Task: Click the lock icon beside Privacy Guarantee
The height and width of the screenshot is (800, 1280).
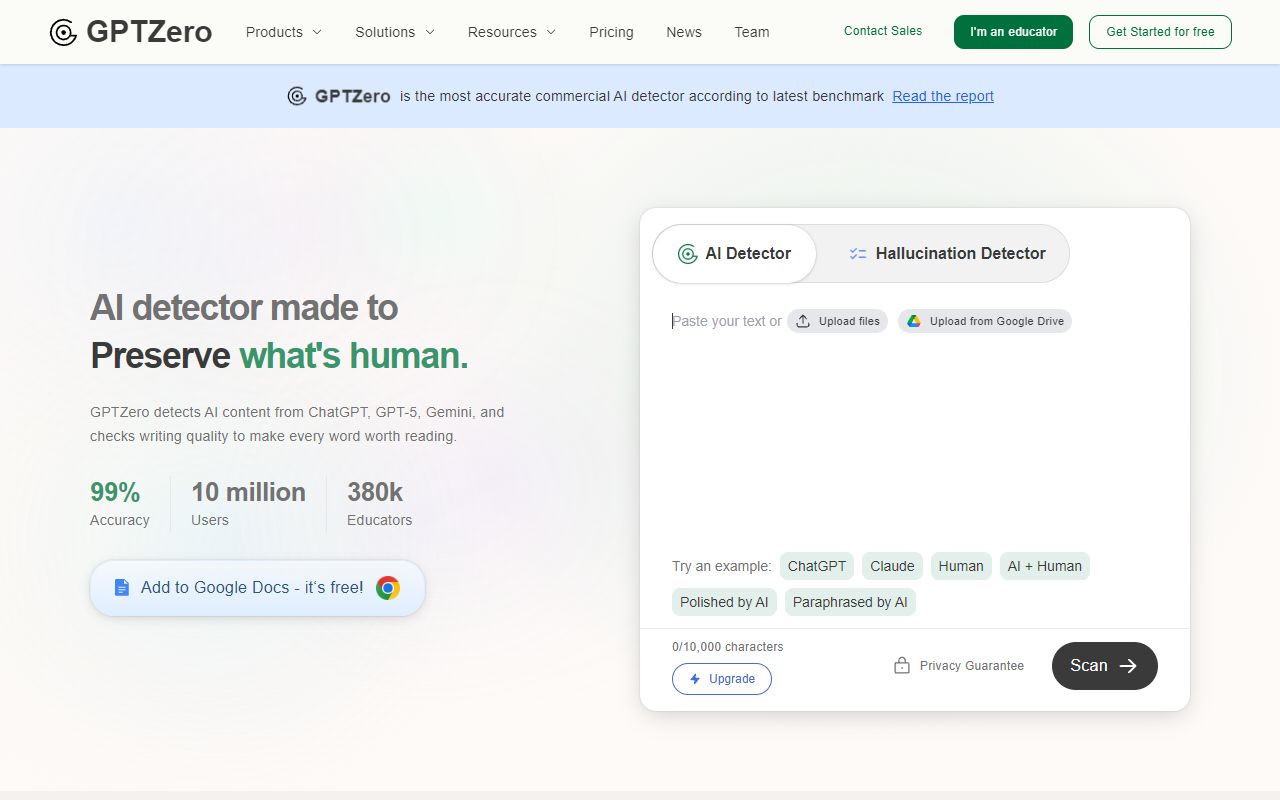Action: (901, 664)
